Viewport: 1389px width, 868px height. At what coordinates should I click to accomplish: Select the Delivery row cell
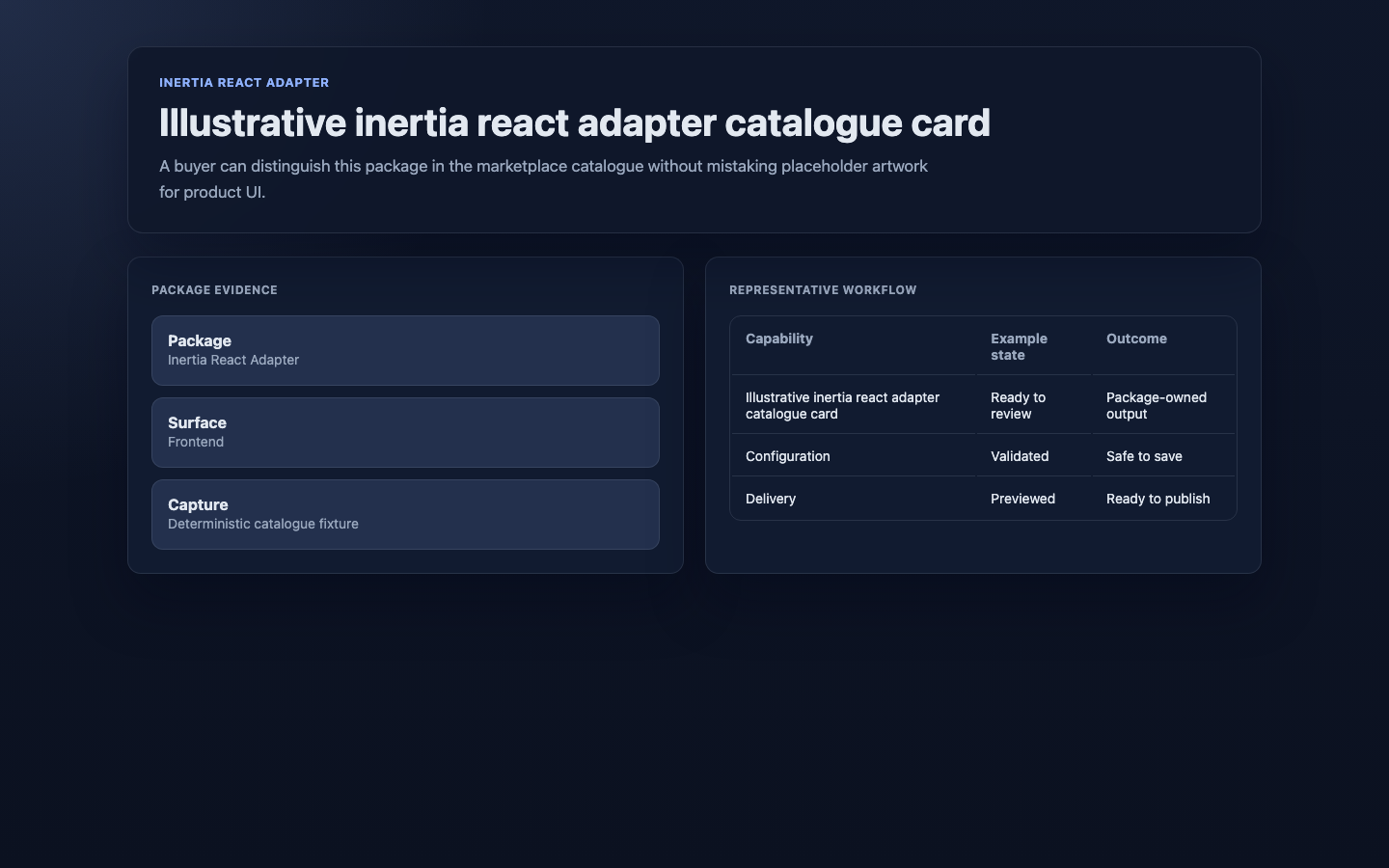click(854, 499)
